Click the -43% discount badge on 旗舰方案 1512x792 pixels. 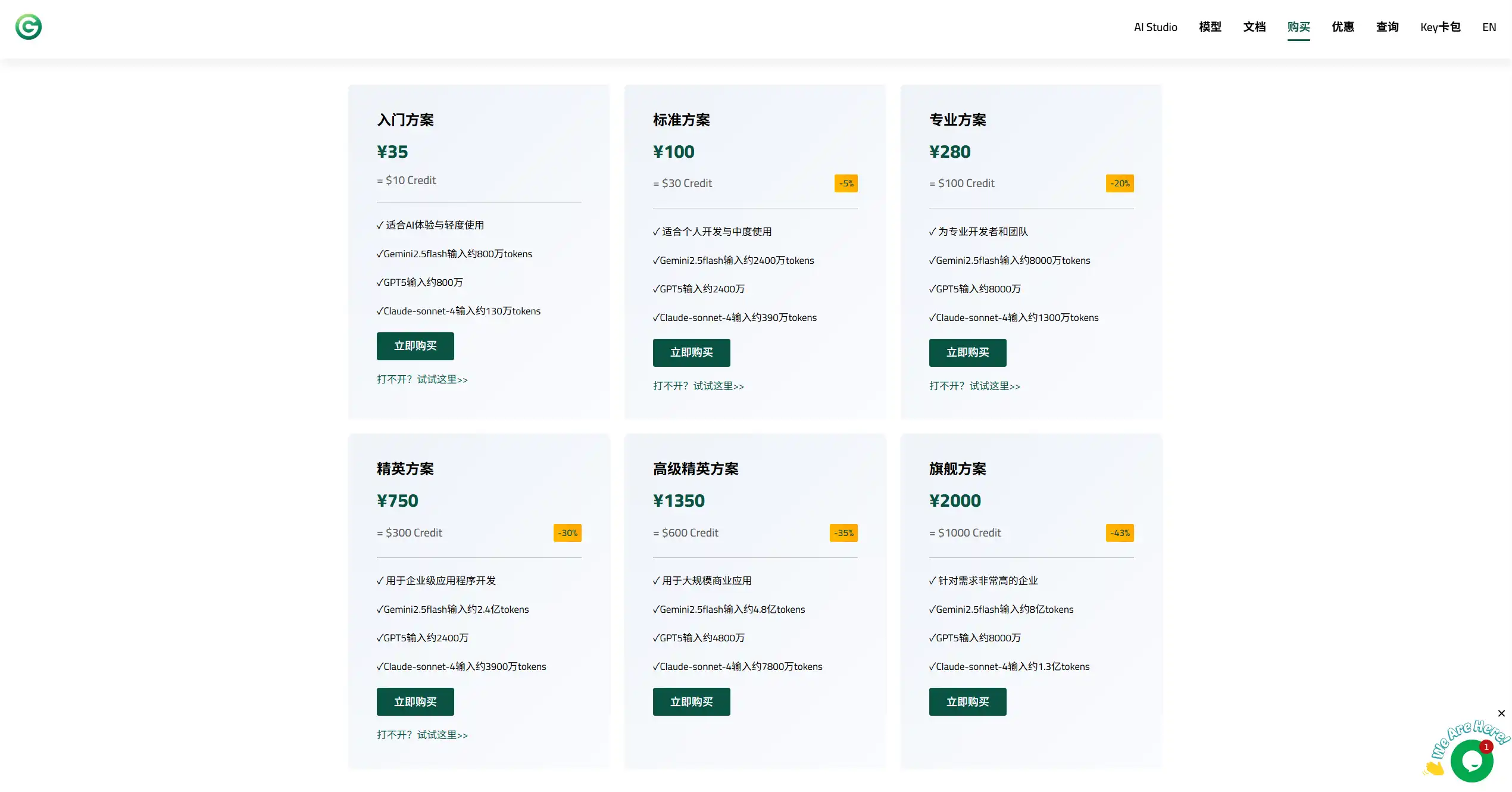[x=1119, y=532]
